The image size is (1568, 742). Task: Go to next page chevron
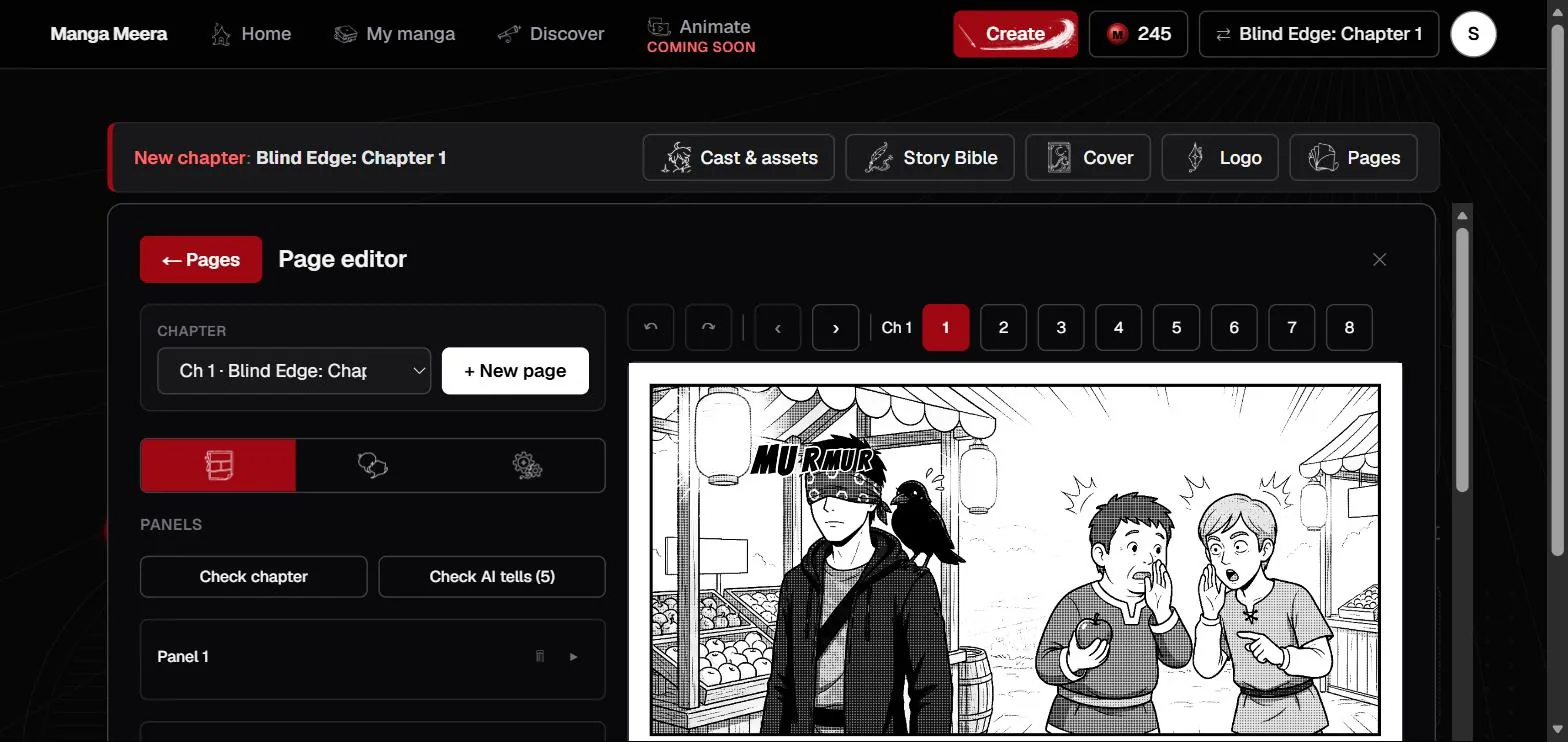click(x=836, y=328)
